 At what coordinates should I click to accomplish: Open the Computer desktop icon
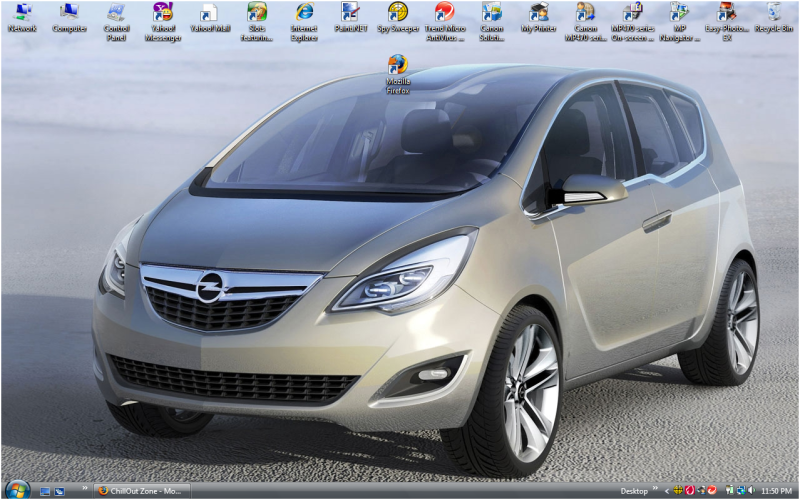point(69,14)
